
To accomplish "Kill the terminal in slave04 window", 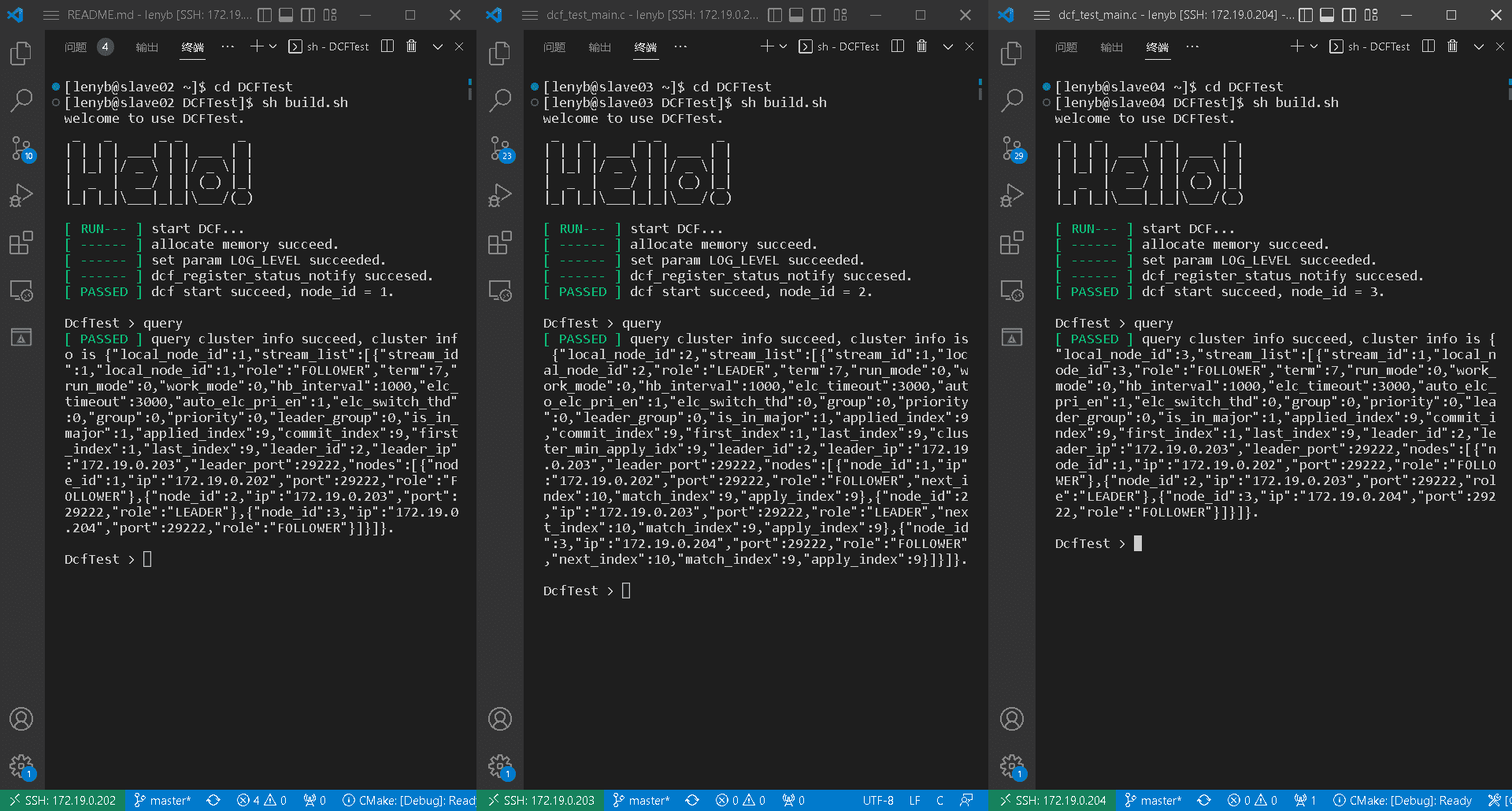I will tap(1452, 46).
